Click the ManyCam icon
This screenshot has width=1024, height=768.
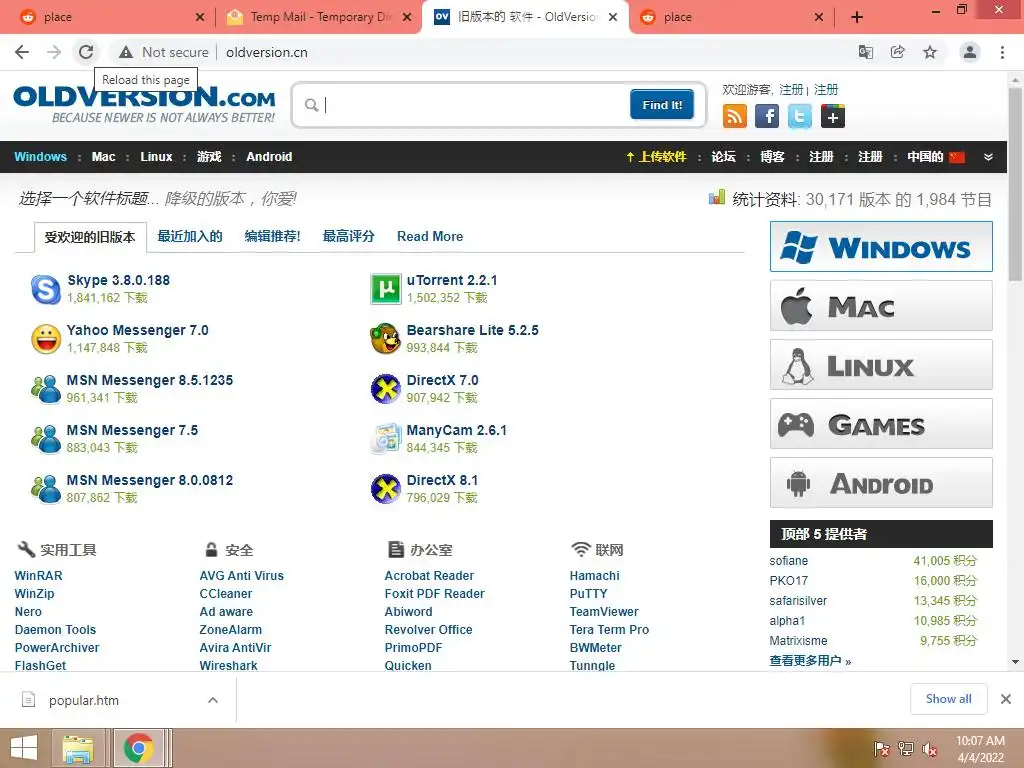[x=385, y=439]
